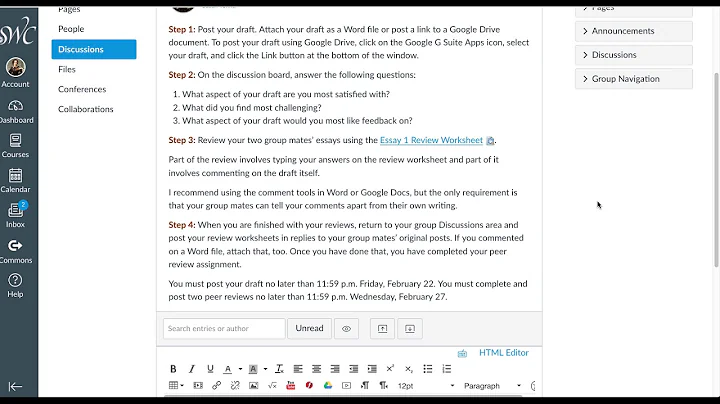This screenshot has width=720, height=404.
Task: Expand replies with the down-arrow button
Action: (x=410, y=328)
